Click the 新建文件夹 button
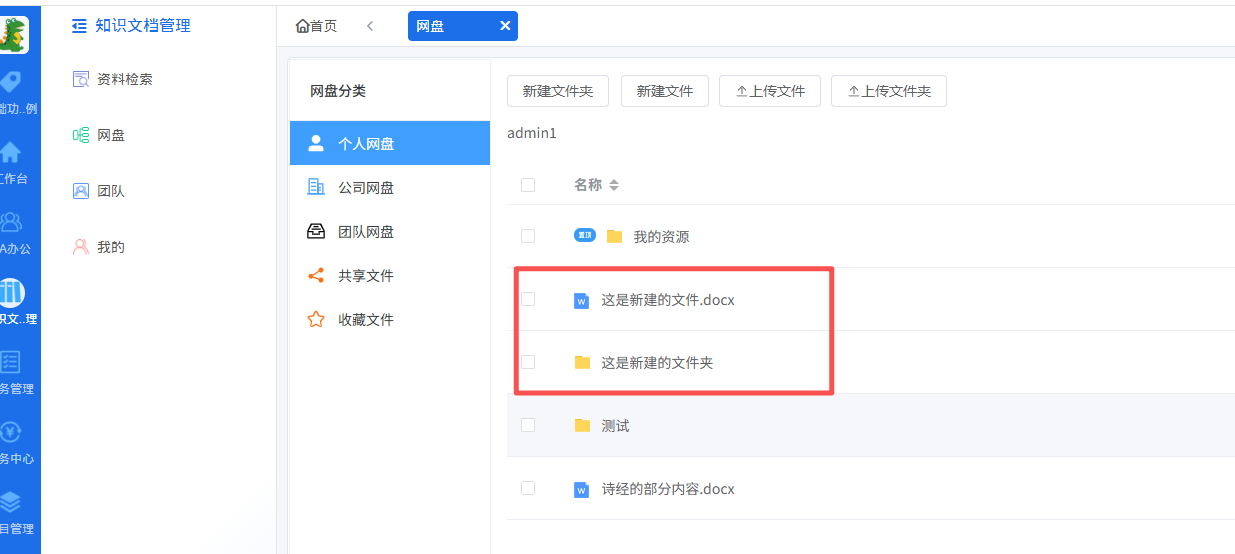Screen dimensions: 1235x554 tap(558, 91)
